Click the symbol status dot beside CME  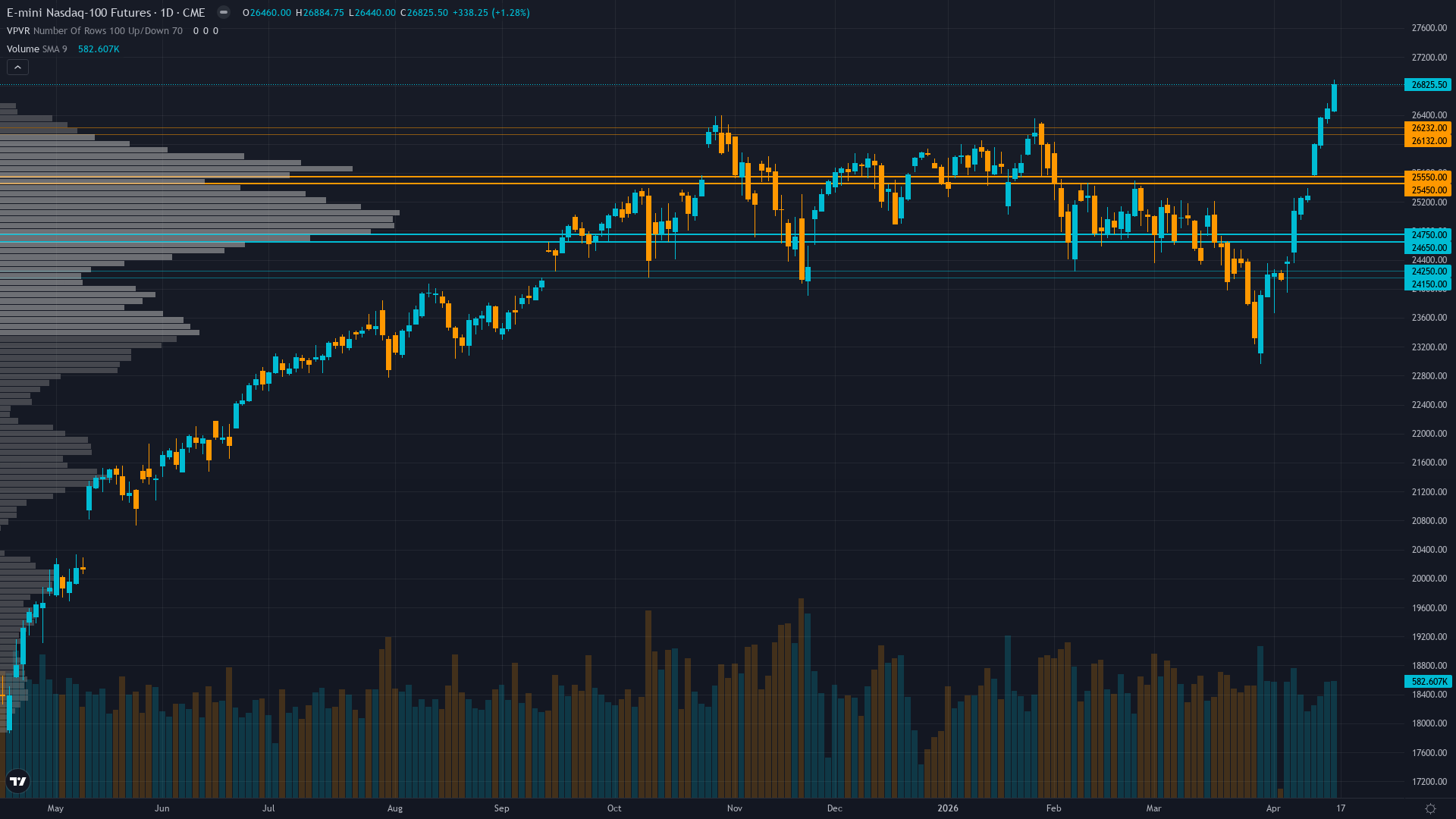click(223, 12)
